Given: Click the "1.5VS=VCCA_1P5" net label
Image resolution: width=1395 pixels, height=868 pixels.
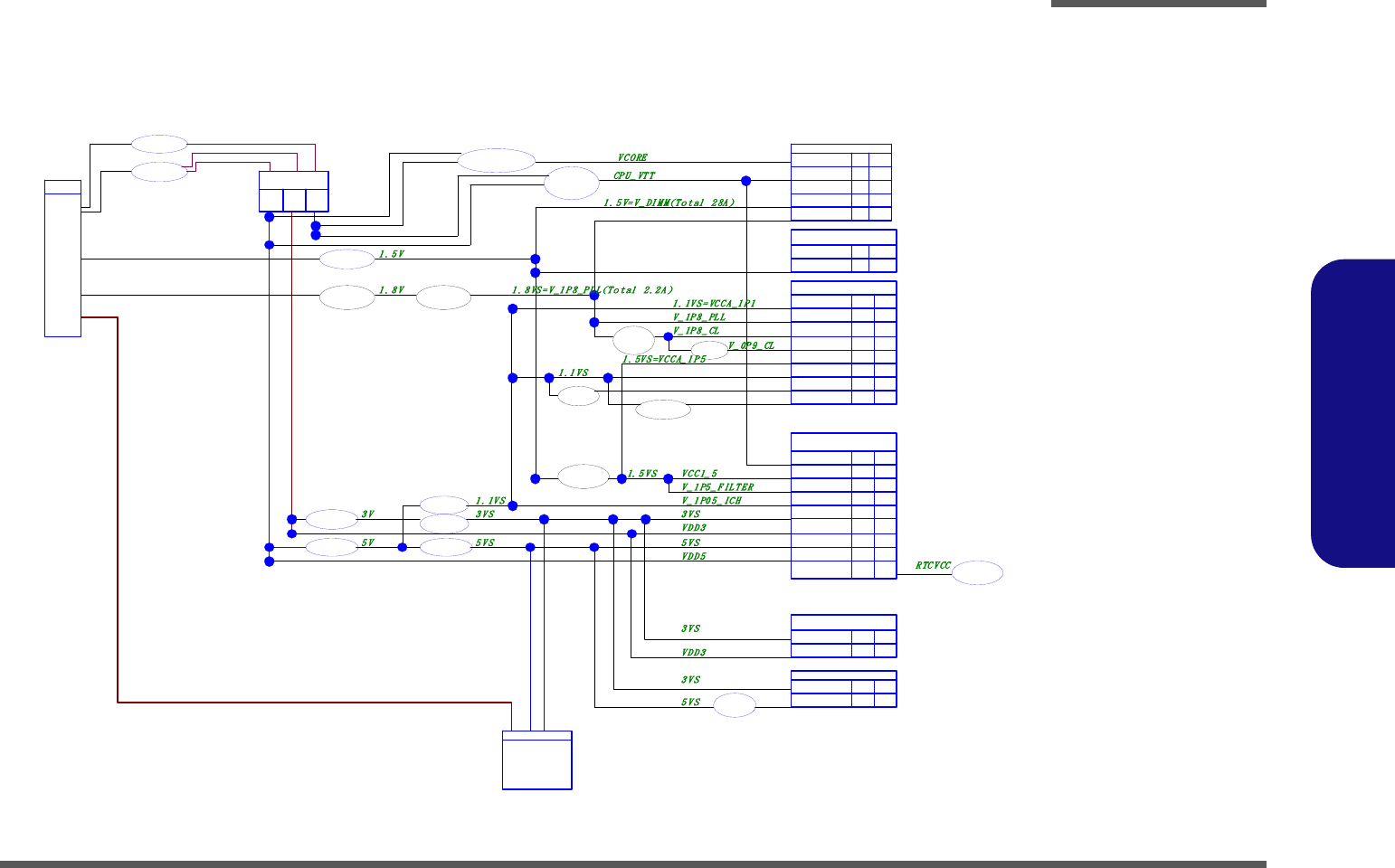Looking at the screenshot, I should [664, 360].
